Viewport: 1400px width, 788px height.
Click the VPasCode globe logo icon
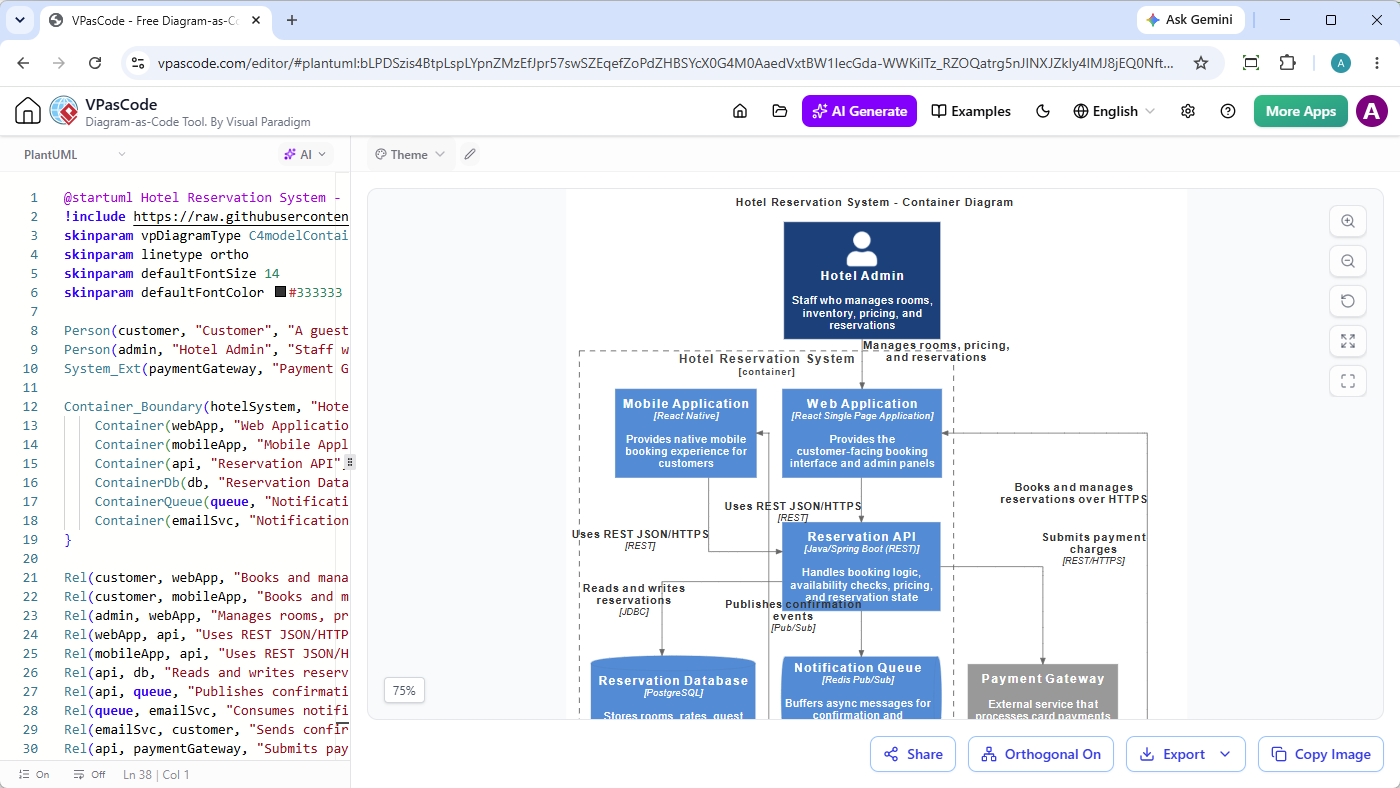coord(63,111)
